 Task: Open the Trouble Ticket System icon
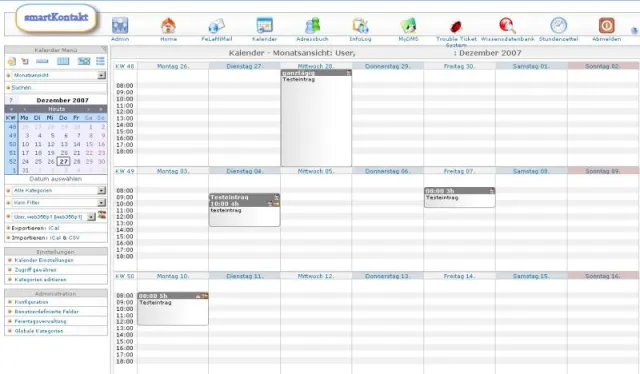[x=456, y=27]
